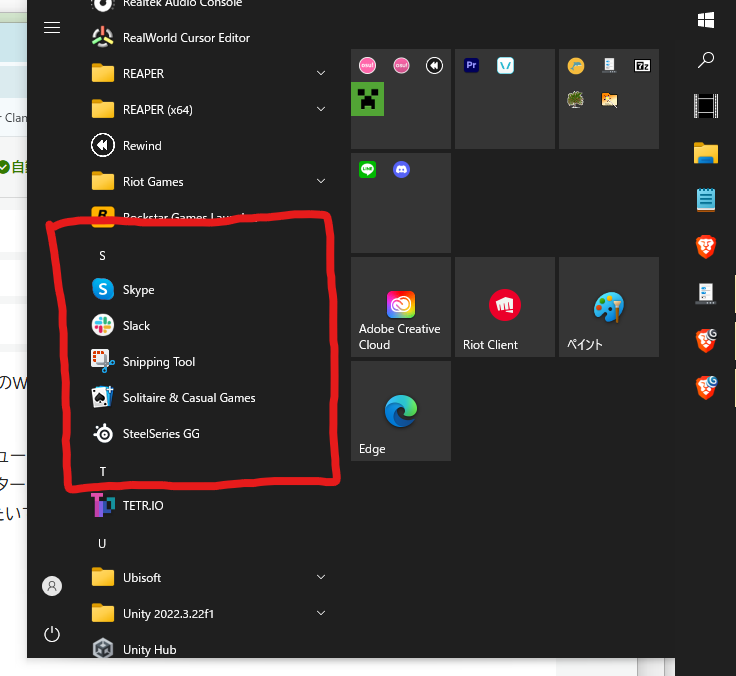Open the Notepad icon on taskbar

pos(706,200)
